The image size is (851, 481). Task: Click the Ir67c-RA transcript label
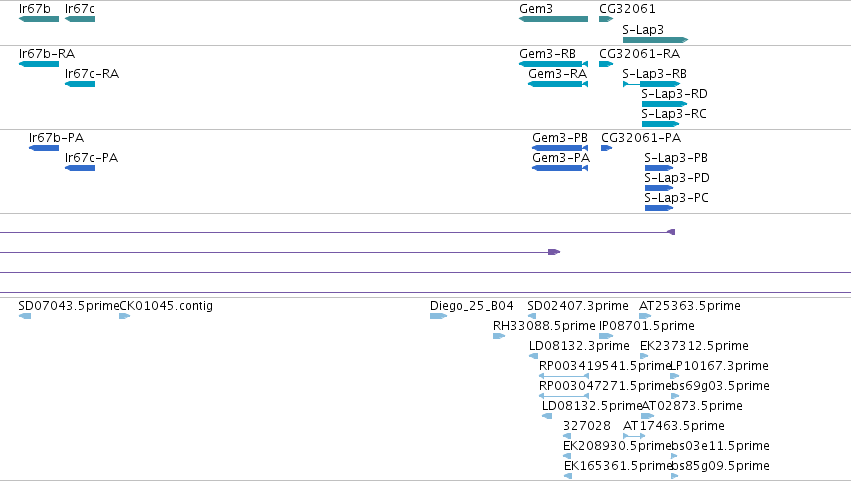(x=92, y=74)
